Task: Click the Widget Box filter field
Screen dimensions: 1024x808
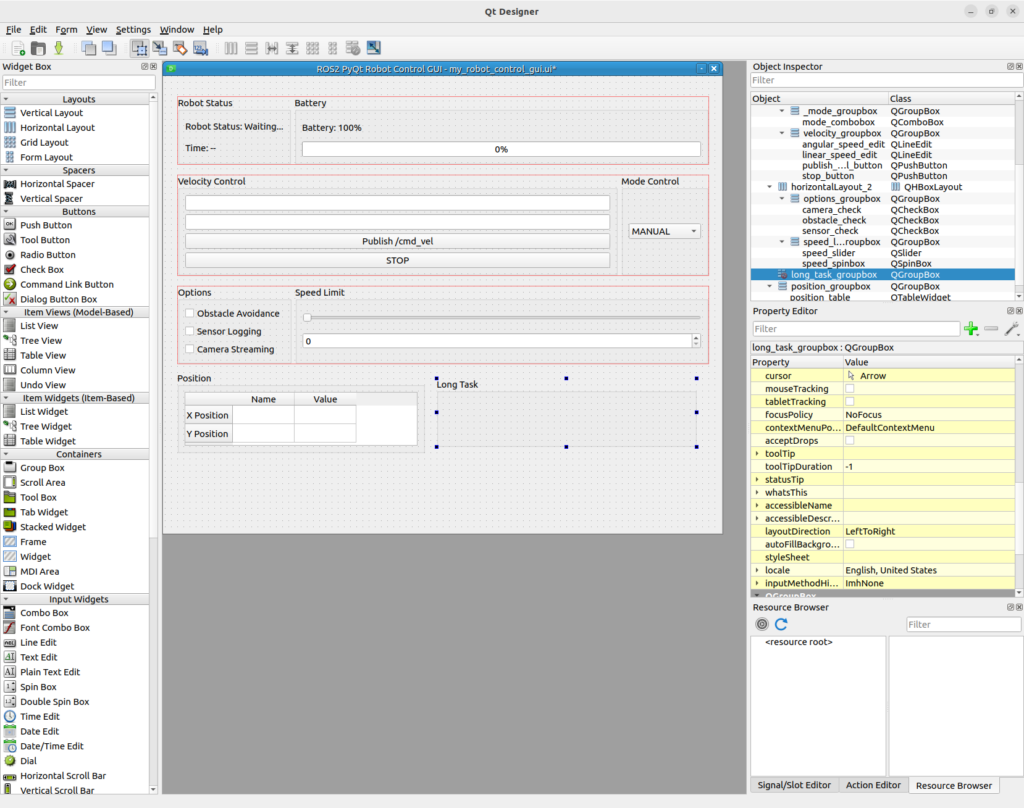Action: [78, 82]
